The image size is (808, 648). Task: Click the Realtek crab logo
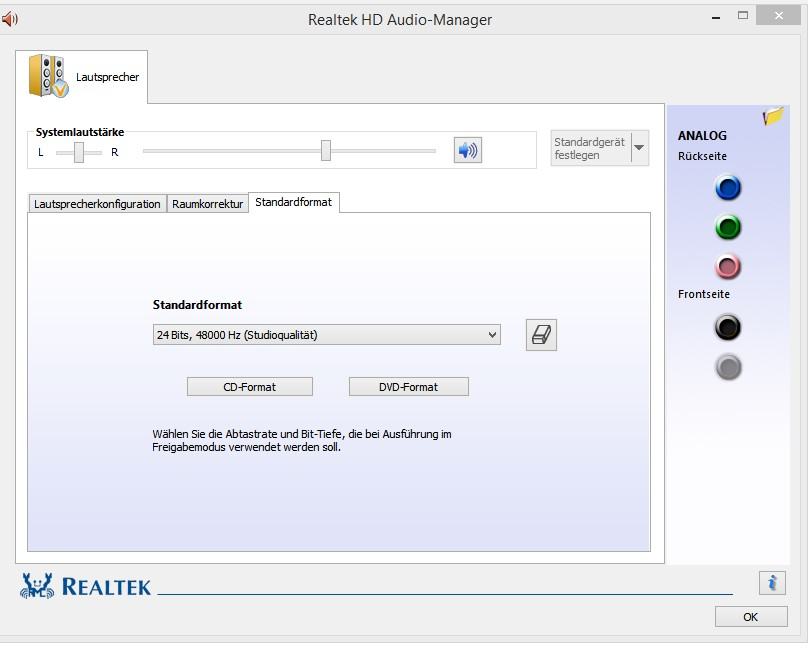pos(37,586)
